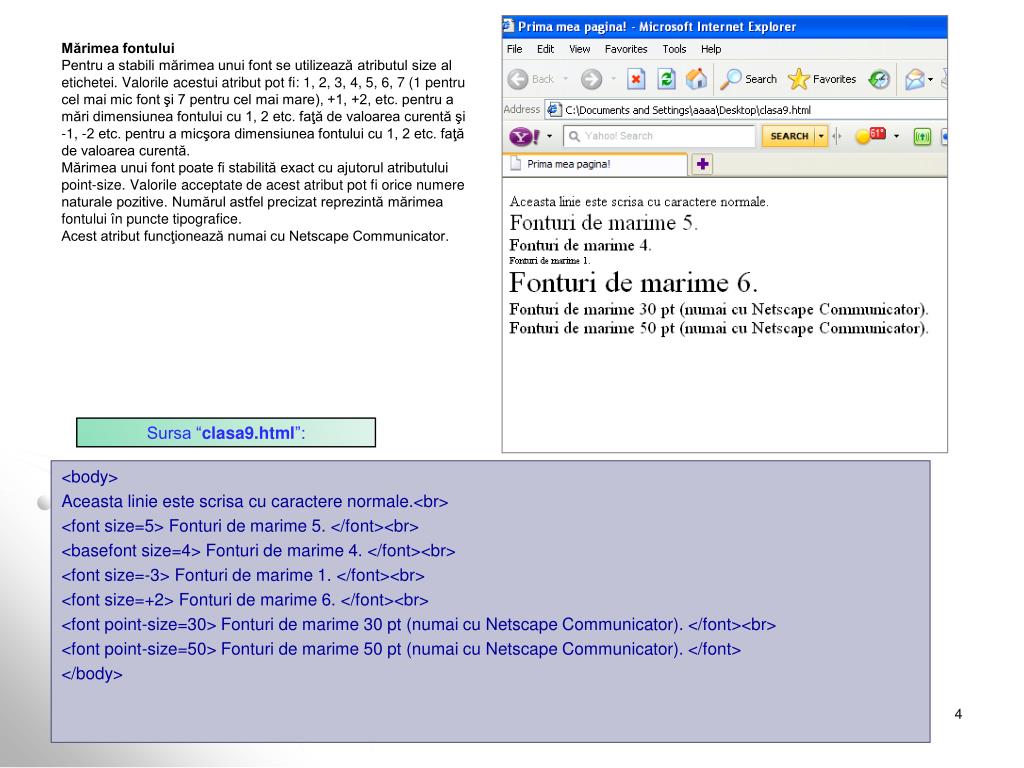The width and height of the screenshot is (1024, 768).
Task: Click the Favorites star toolbar button
Action: (822, 79)
